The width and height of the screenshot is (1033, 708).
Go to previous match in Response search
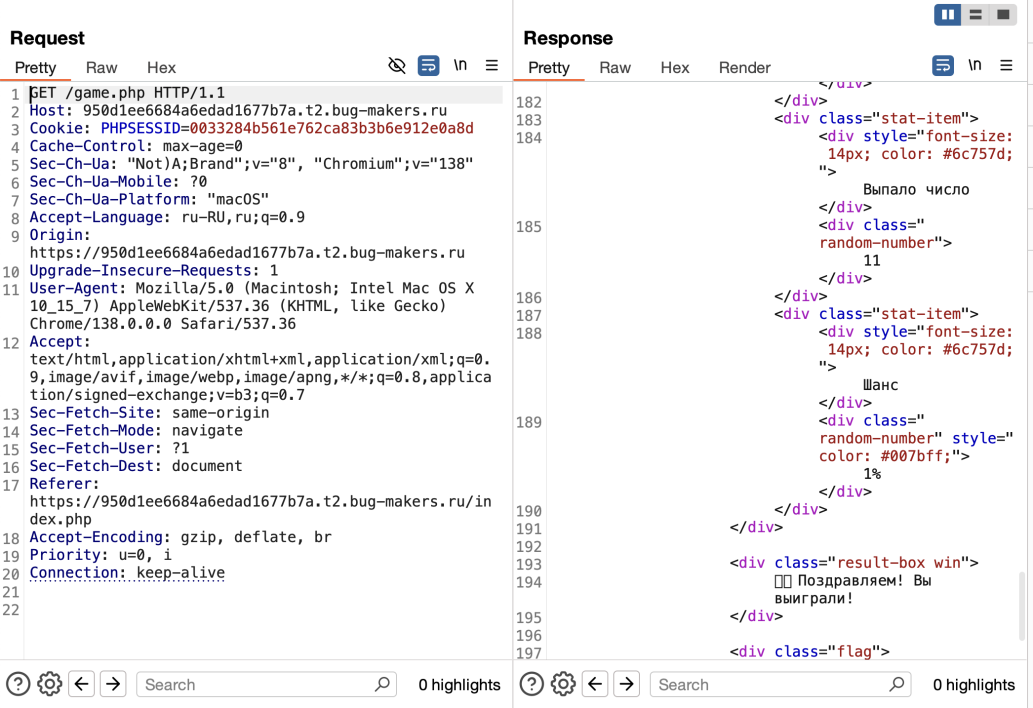coord(595,684)
